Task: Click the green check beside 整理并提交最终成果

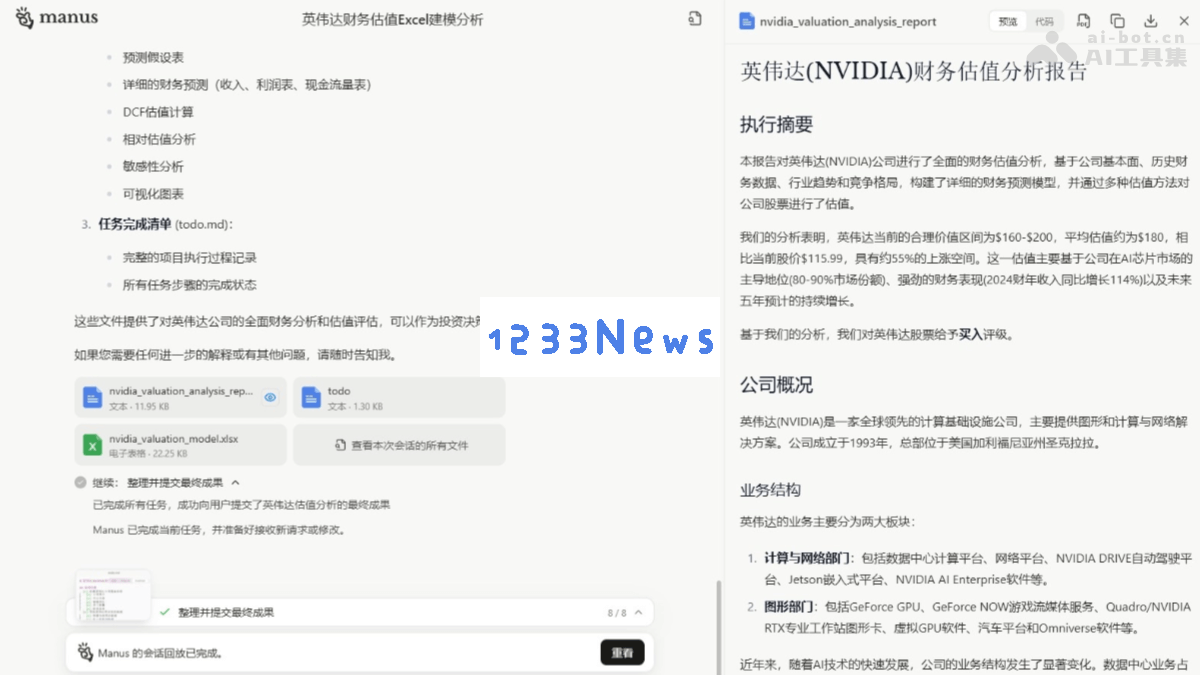Action: click(x=164, y=612)
